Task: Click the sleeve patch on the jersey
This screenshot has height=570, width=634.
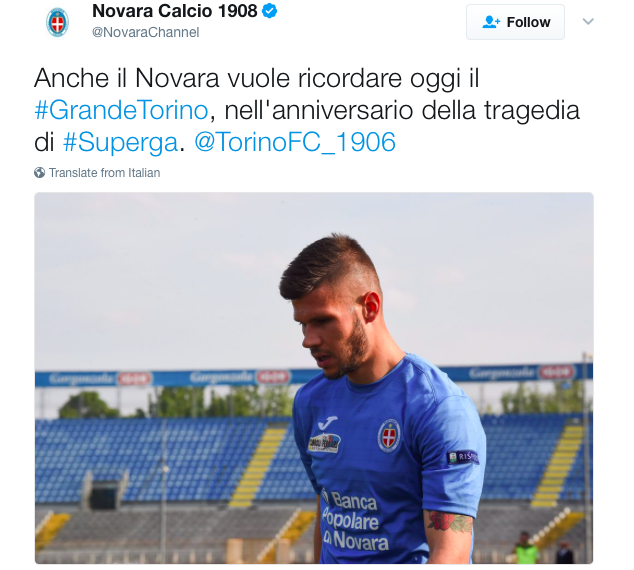Action: 463,457
